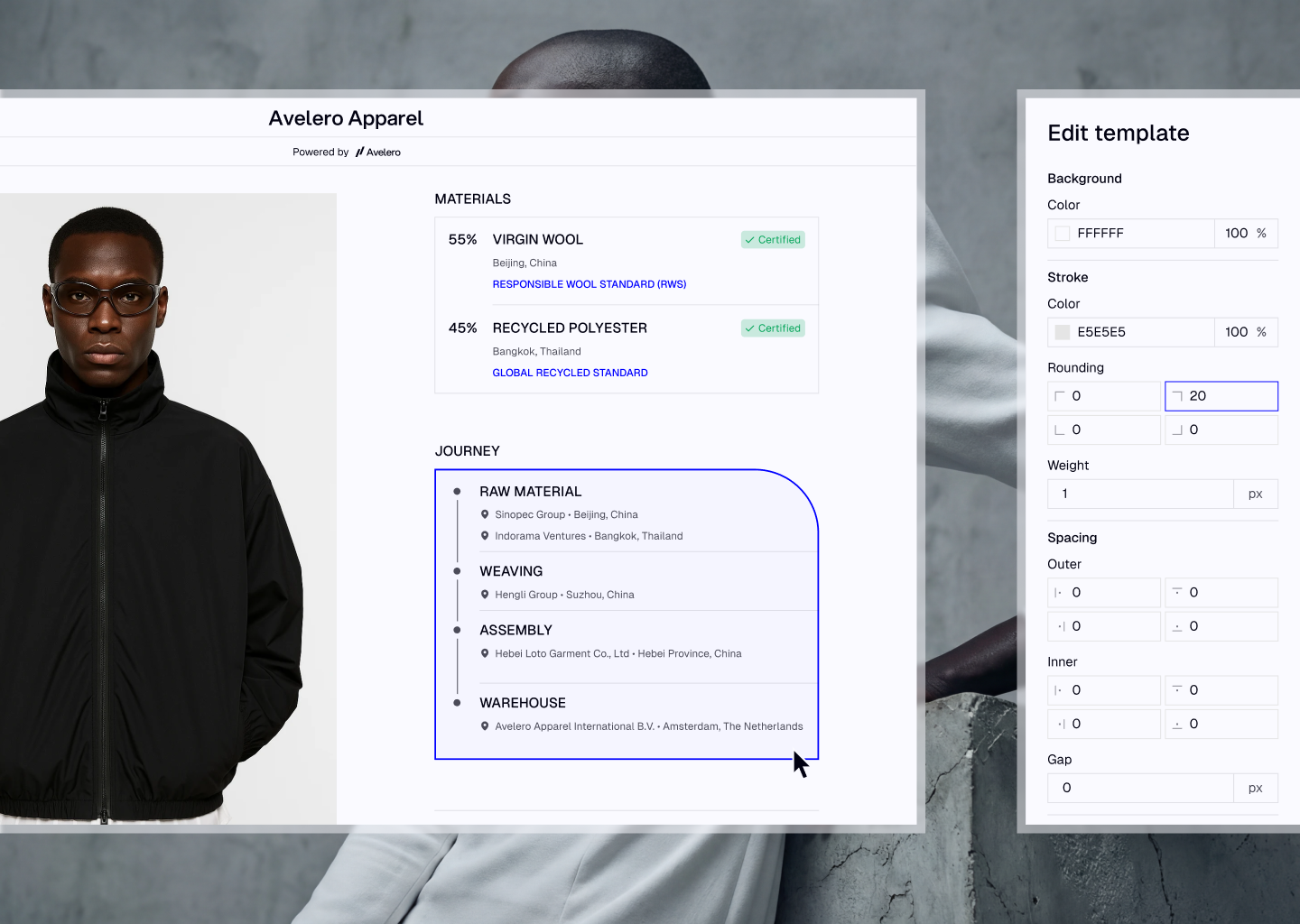Click the location pin beside Hebei Loto Garment
The height and width of the screenshot is (924, 1300).
click(485, 653)
